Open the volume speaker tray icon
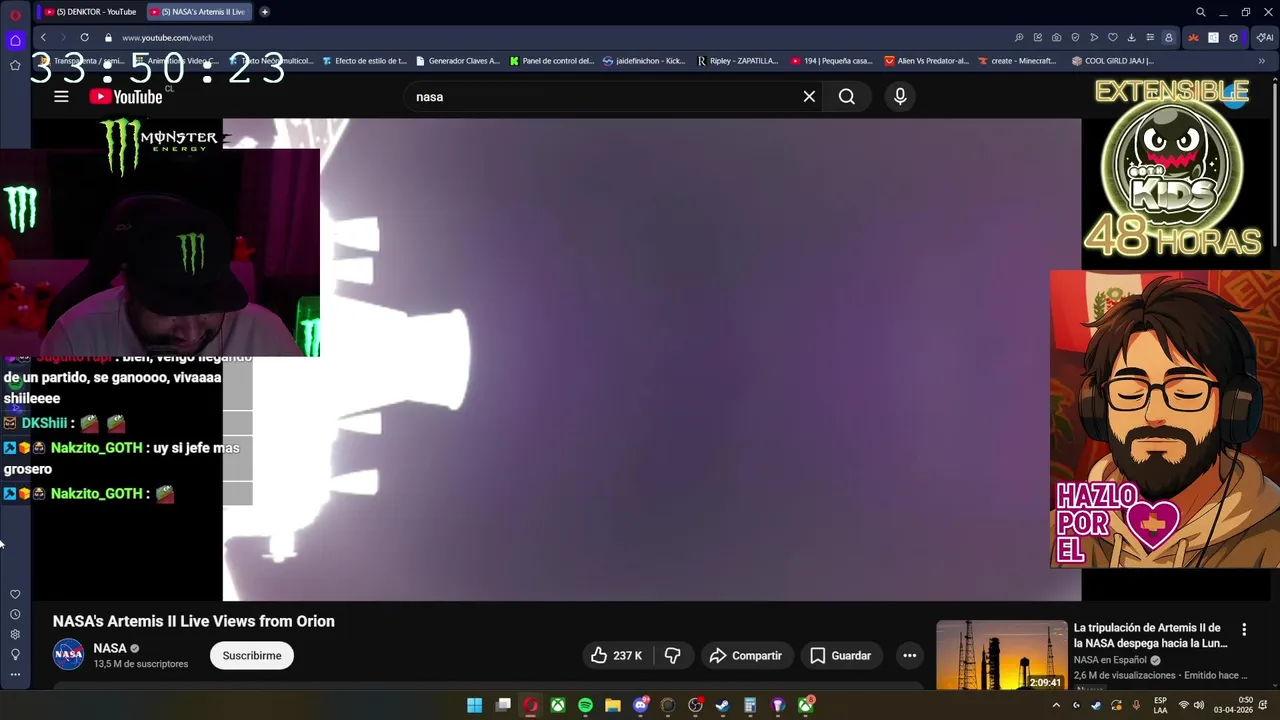1280x720 pixels. point(1198,705)
